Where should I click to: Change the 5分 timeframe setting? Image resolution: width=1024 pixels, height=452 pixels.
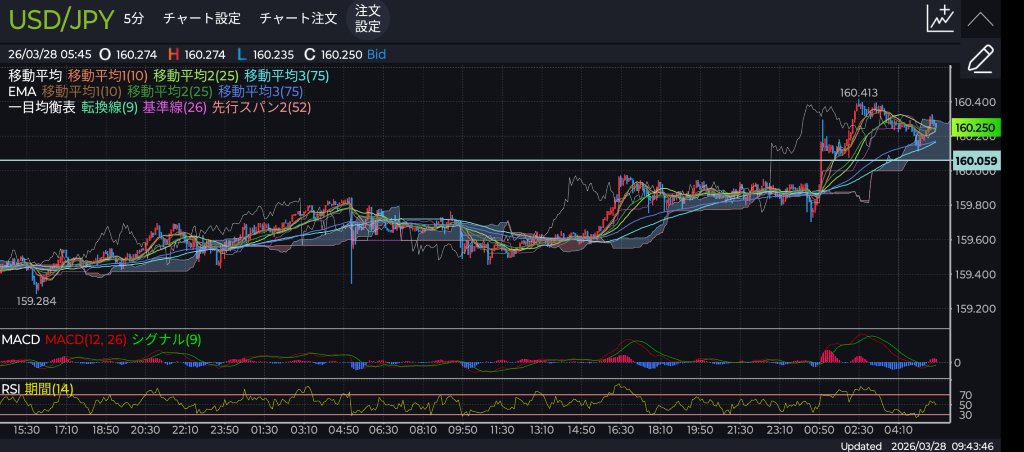[133, 19]
